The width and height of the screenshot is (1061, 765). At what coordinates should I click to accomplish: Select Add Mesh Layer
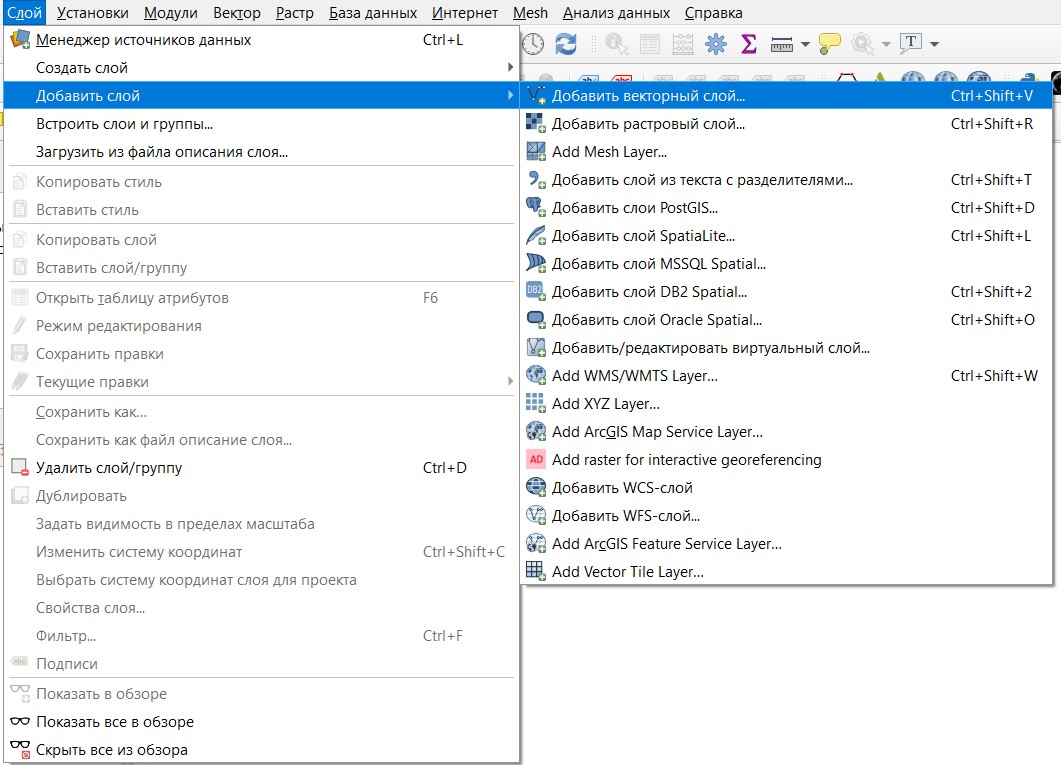(x=786, y=152)
